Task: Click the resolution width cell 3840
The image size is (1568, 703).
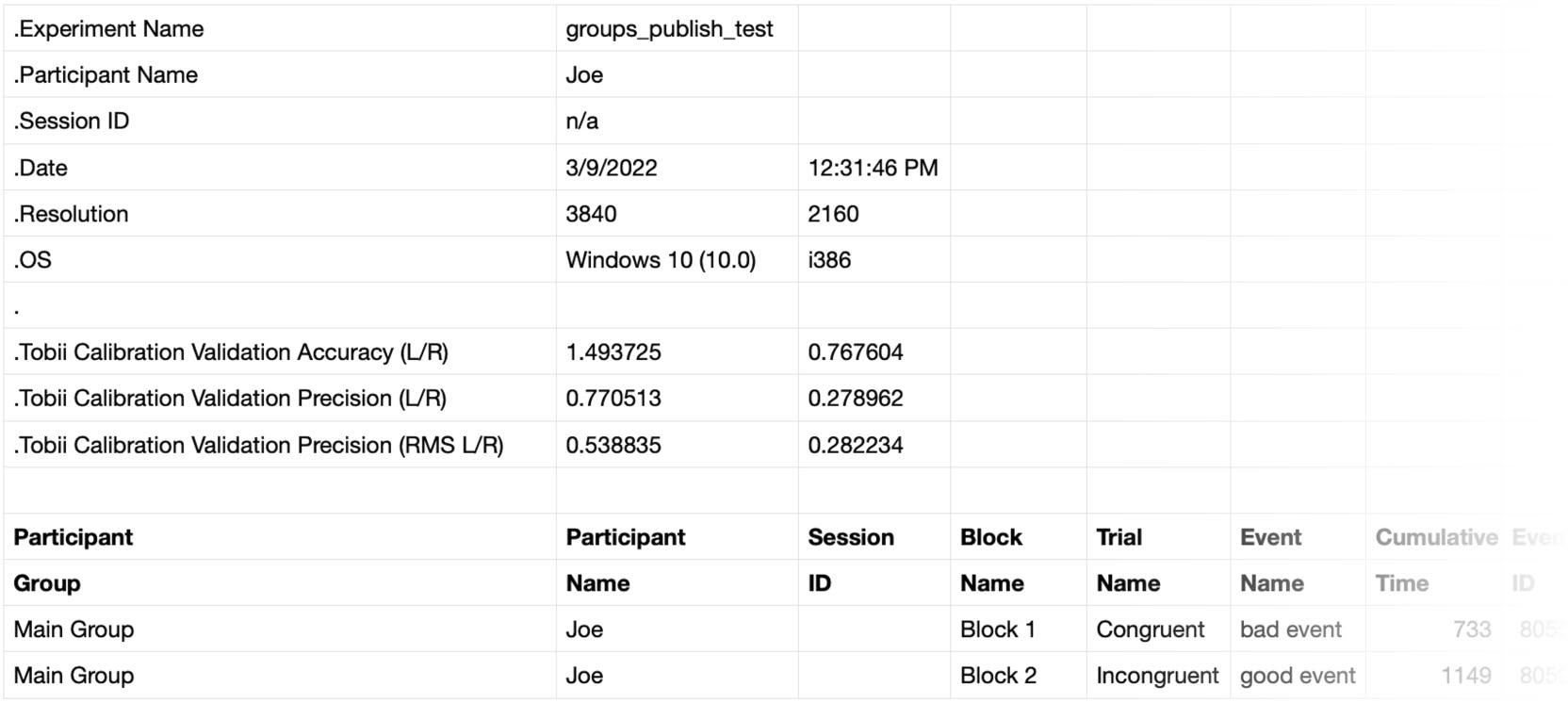Action: pos(591,214)
